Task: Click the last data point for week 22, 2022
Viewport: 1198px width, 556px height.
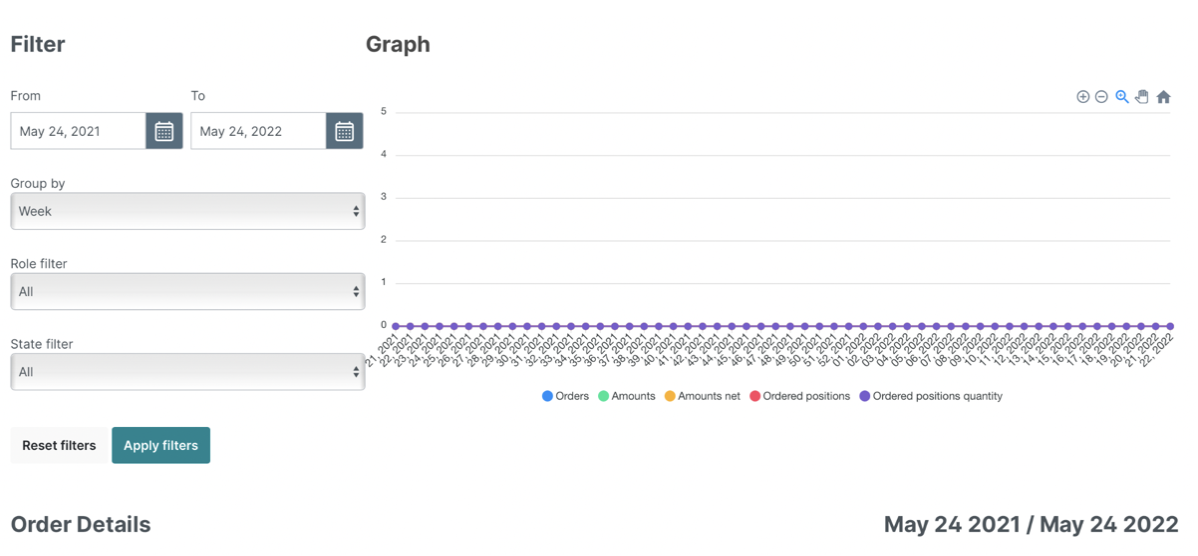Action: click(x=1170, y=326)
